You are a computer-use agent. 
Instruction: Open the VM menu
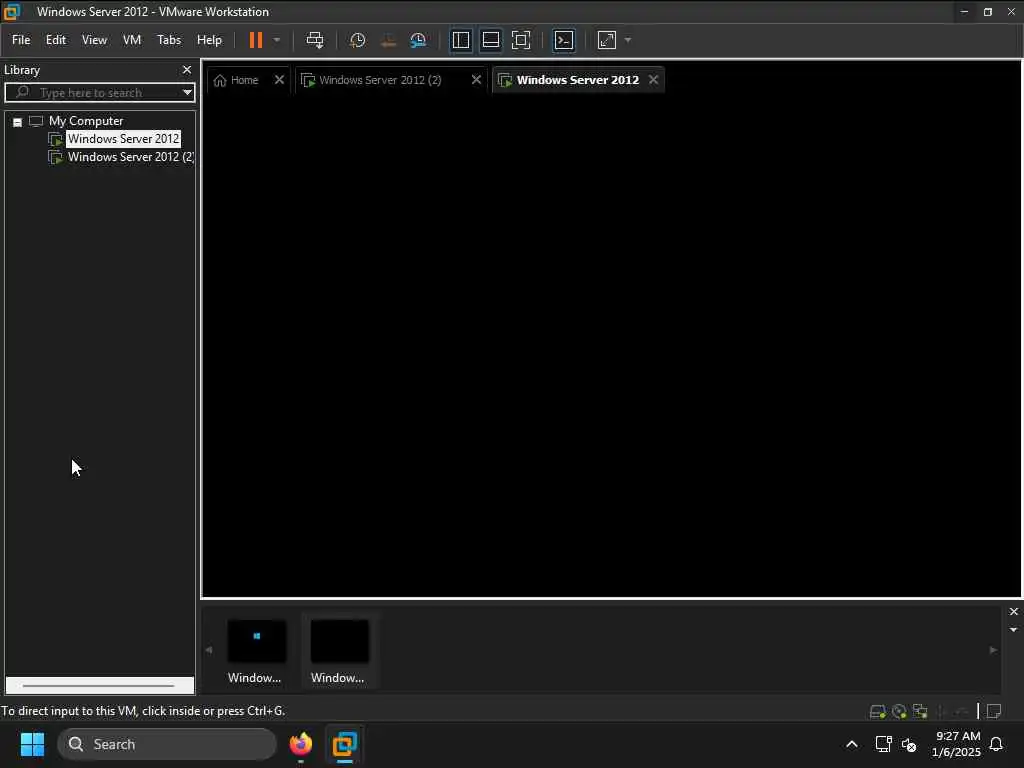click(x=132, y=40)
